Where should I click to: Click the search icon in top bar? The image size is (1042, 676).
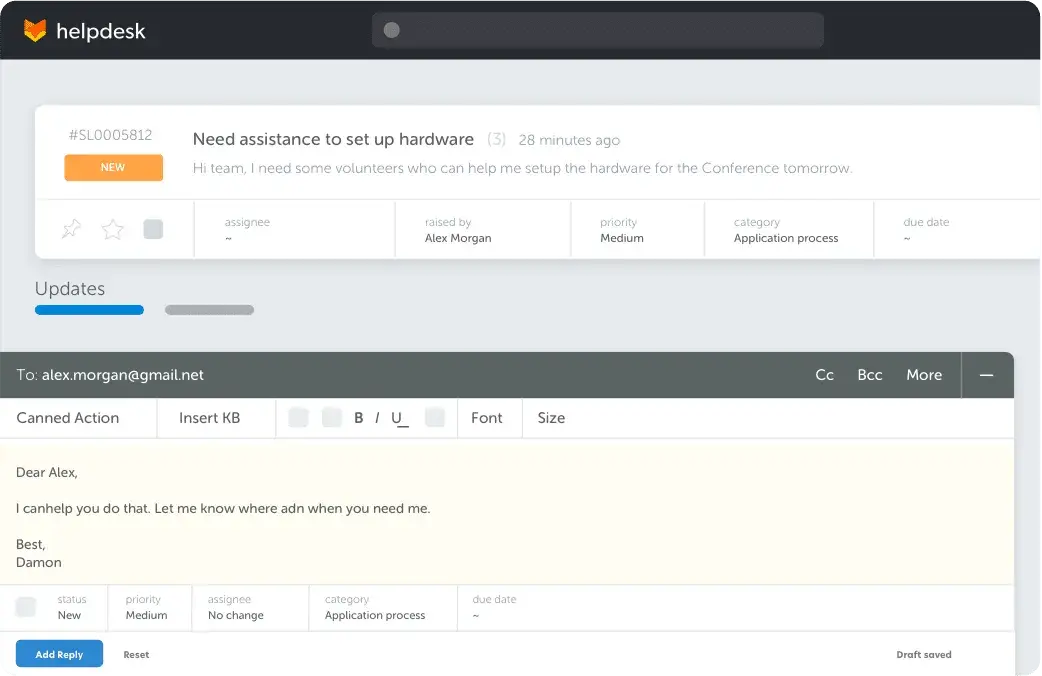[x=392, y=30]
